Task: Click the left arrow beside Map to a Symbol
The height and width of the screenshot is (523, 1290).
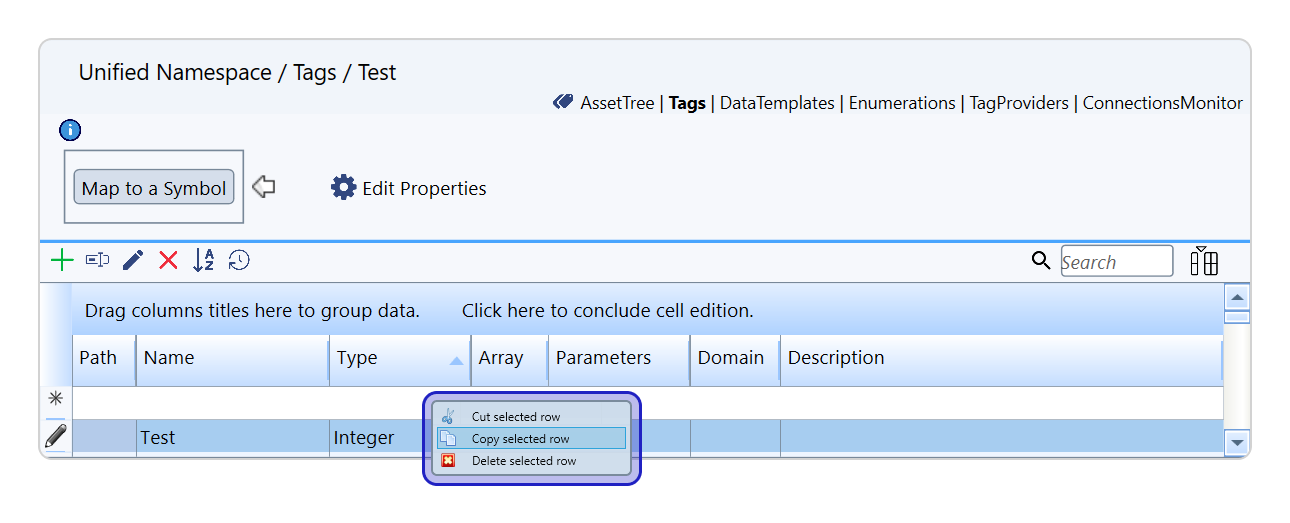Action: pyautogui.click(x=263, y=187)
